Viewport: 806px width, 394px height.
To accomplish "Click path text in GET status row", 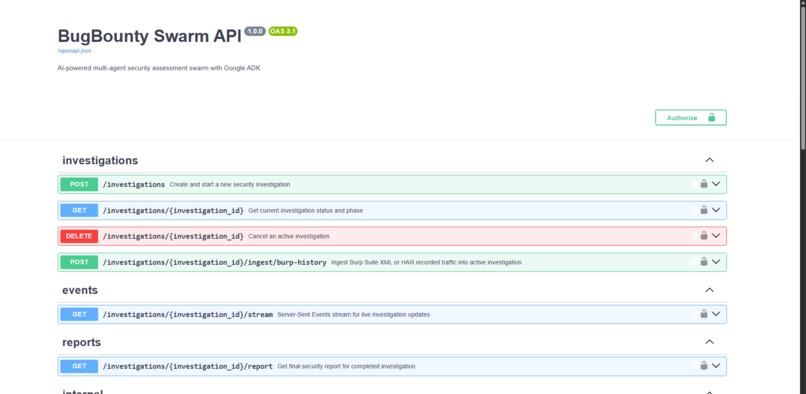I will click(173, 210).
